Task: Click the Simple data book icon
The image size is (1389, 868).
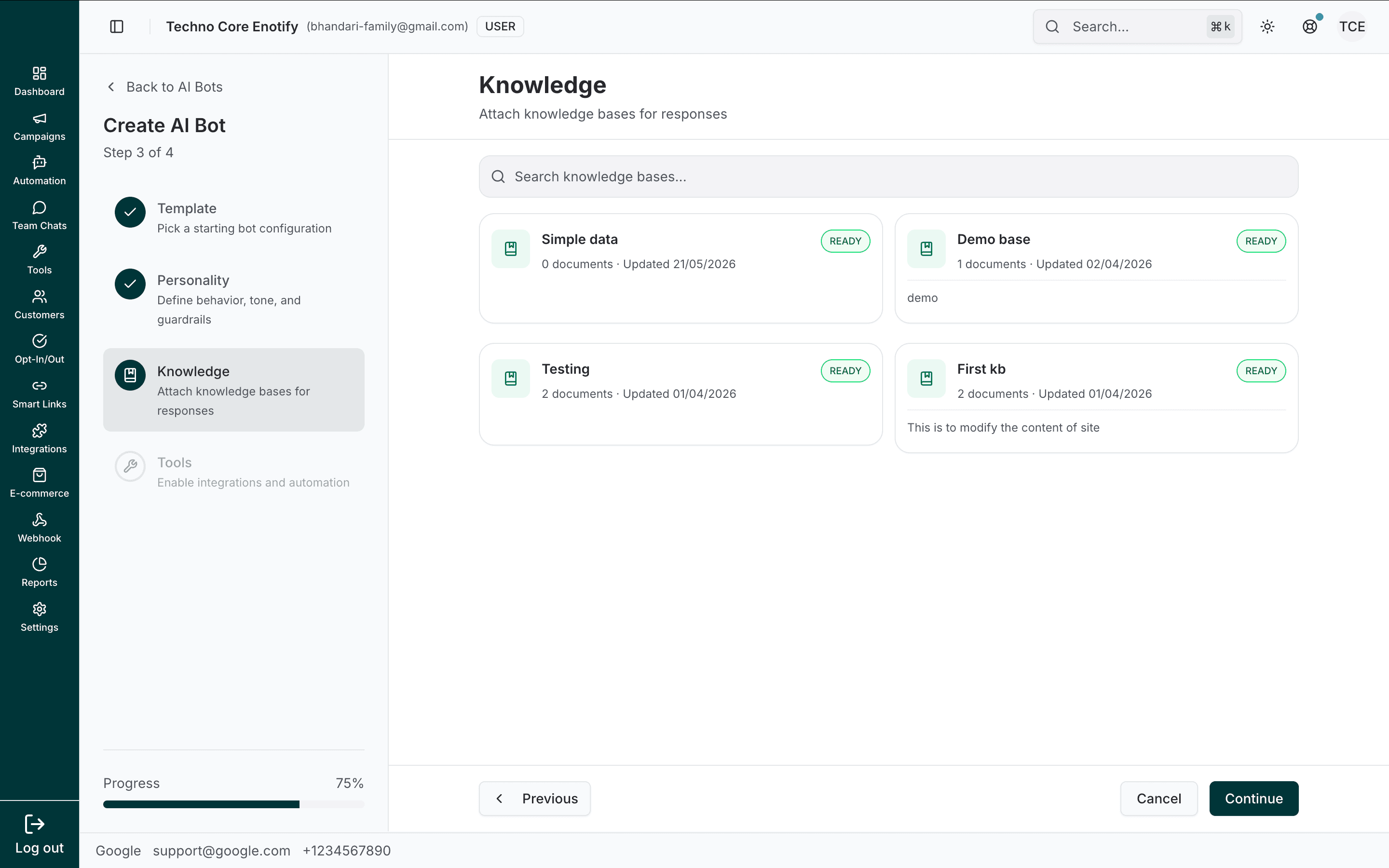Action: (511, 248)
